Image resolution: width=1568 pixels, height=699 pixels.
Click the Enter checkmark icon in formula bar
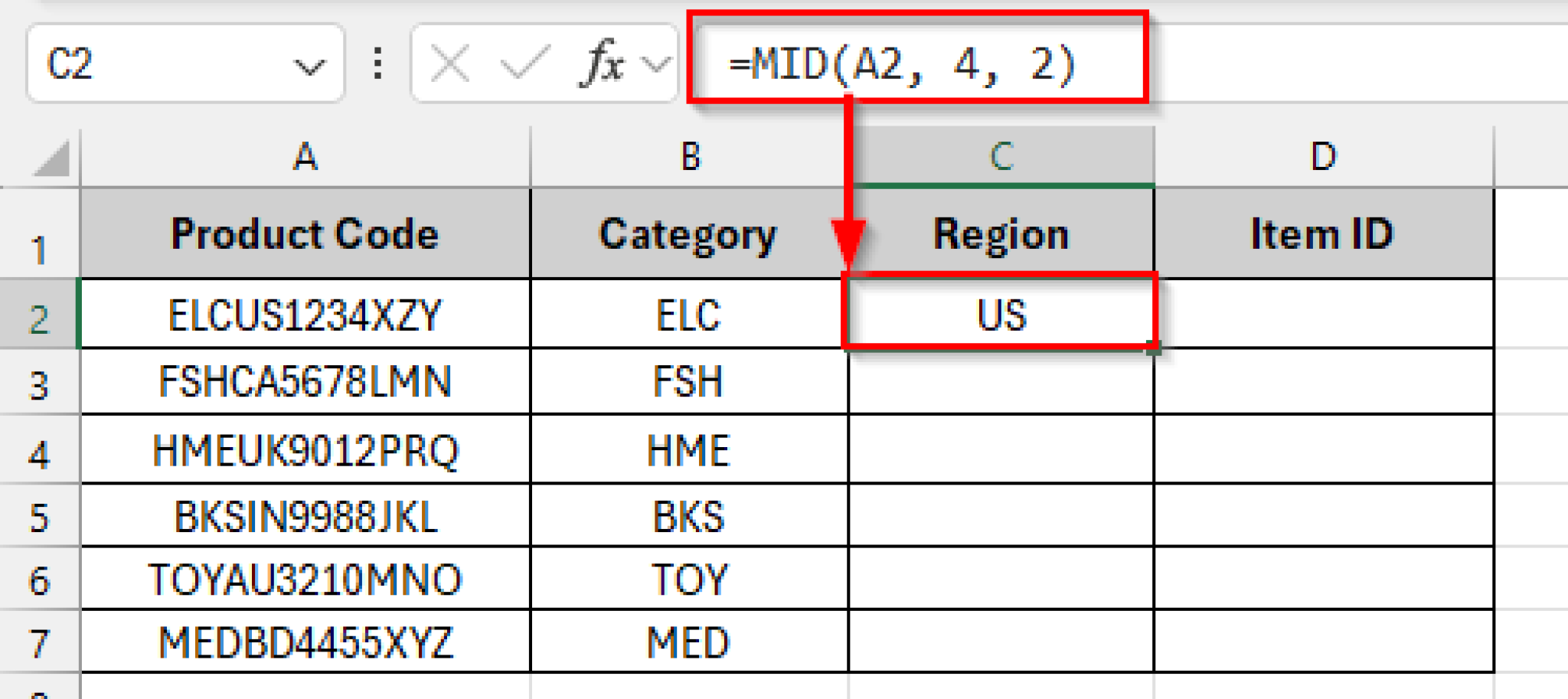524,63
